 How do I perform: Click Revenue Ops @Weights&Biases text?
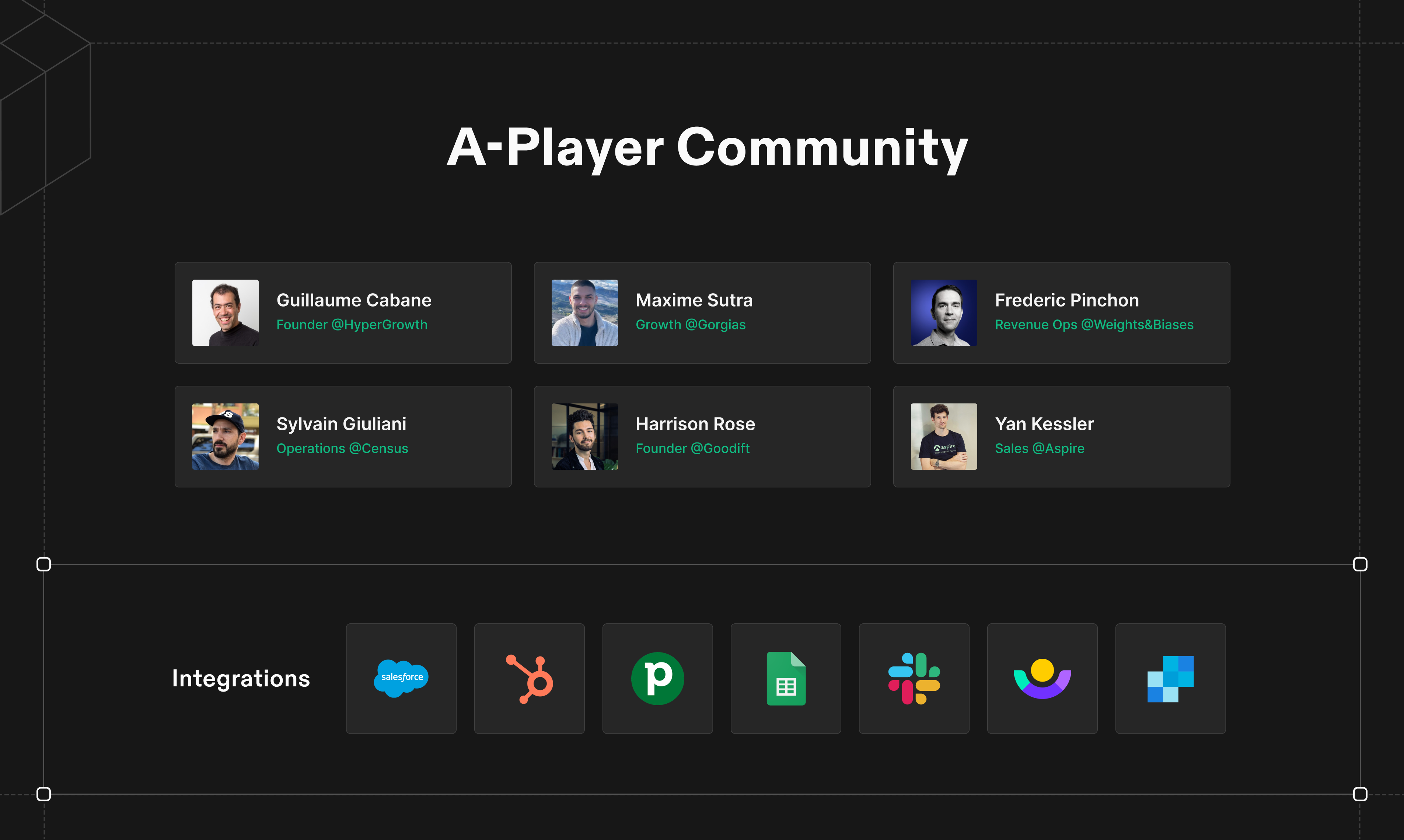1094,325
